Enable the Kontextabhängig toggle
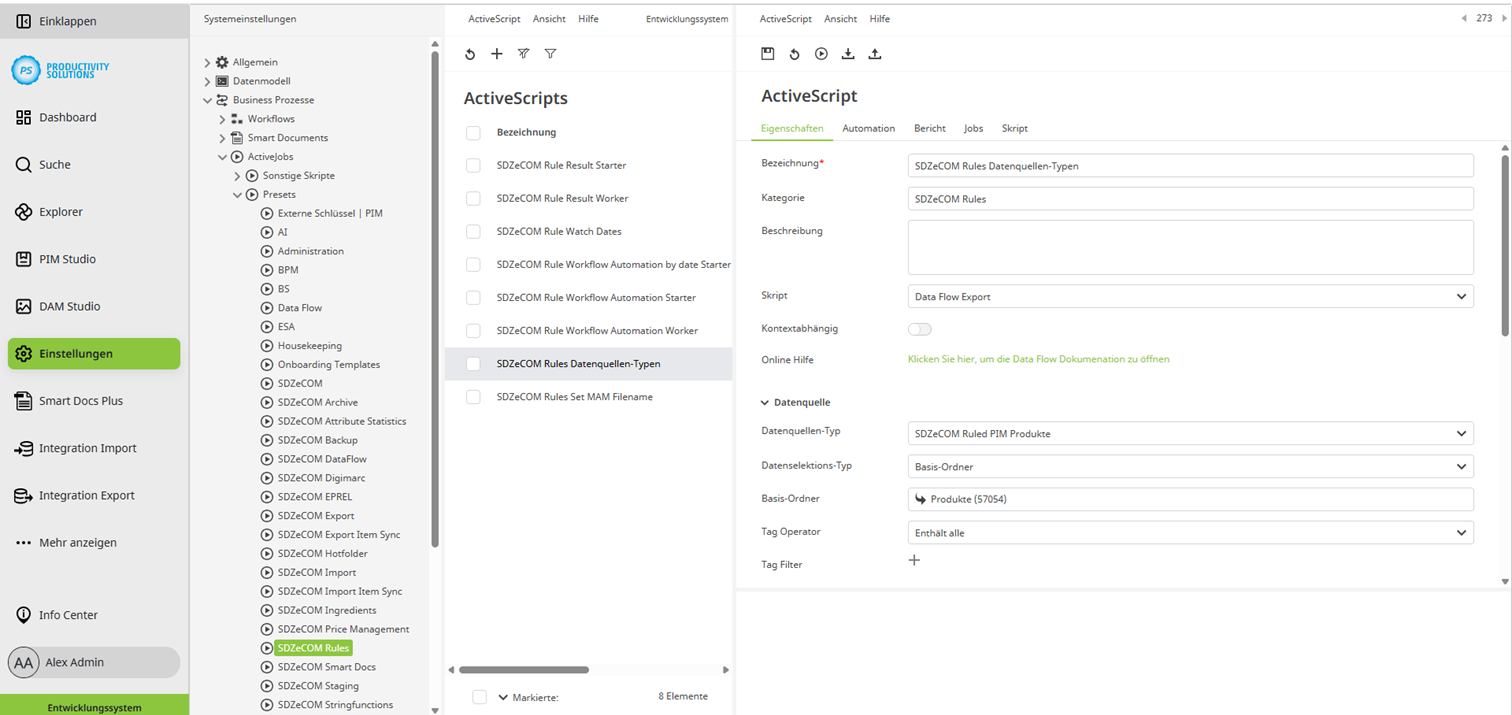This screenshot has width=1512, height=715. [x=918, y=328]
